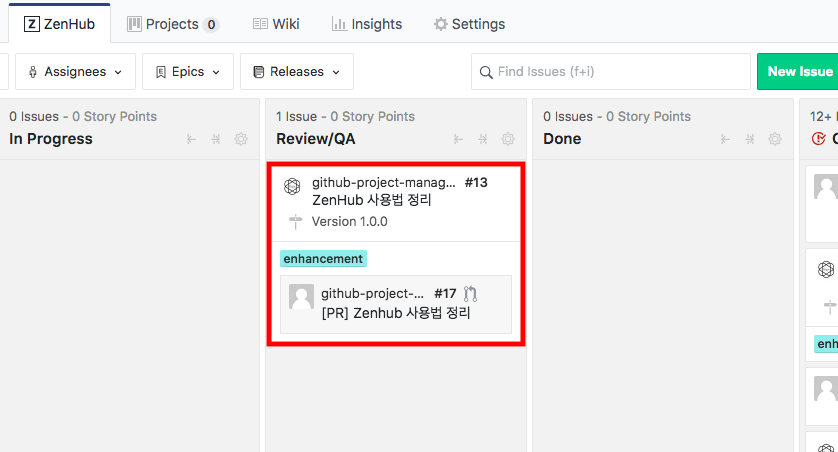Focus the Find Issues search field

[x=611, y=72]
